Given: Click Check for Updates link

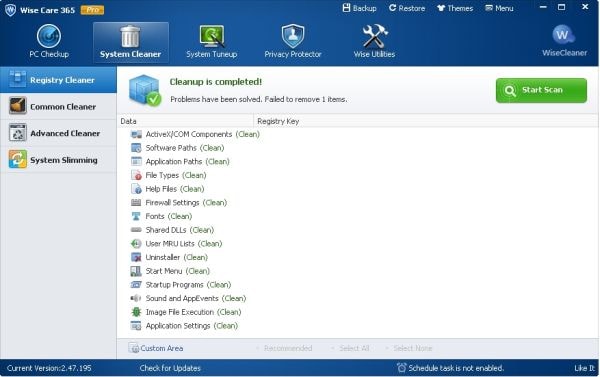Looking at the screenshot, I should click(x=170, y=368).
